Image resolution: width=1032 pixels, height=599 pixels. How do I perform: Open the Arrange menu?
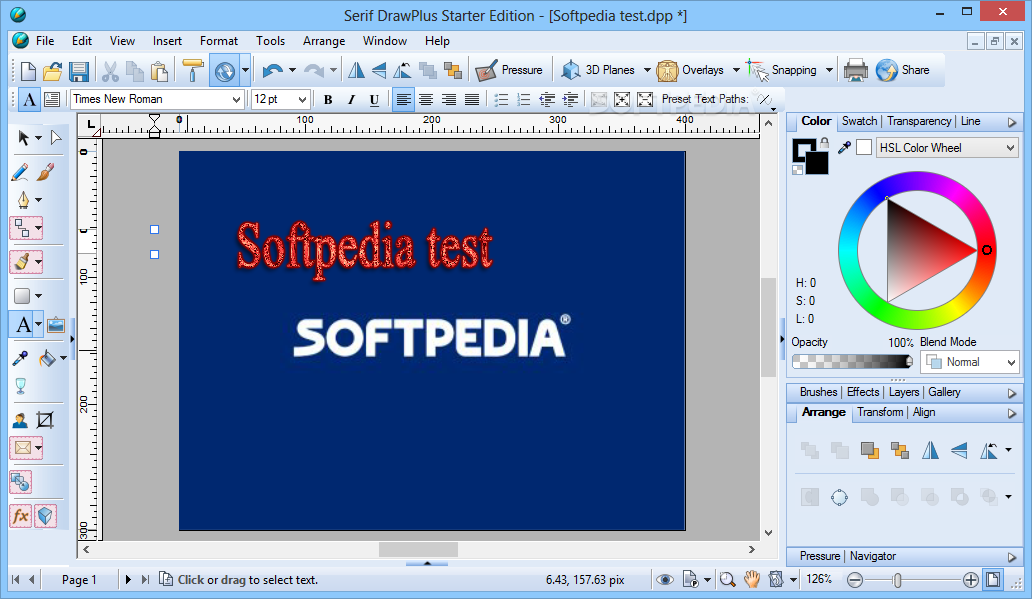[x=324, y=41]
